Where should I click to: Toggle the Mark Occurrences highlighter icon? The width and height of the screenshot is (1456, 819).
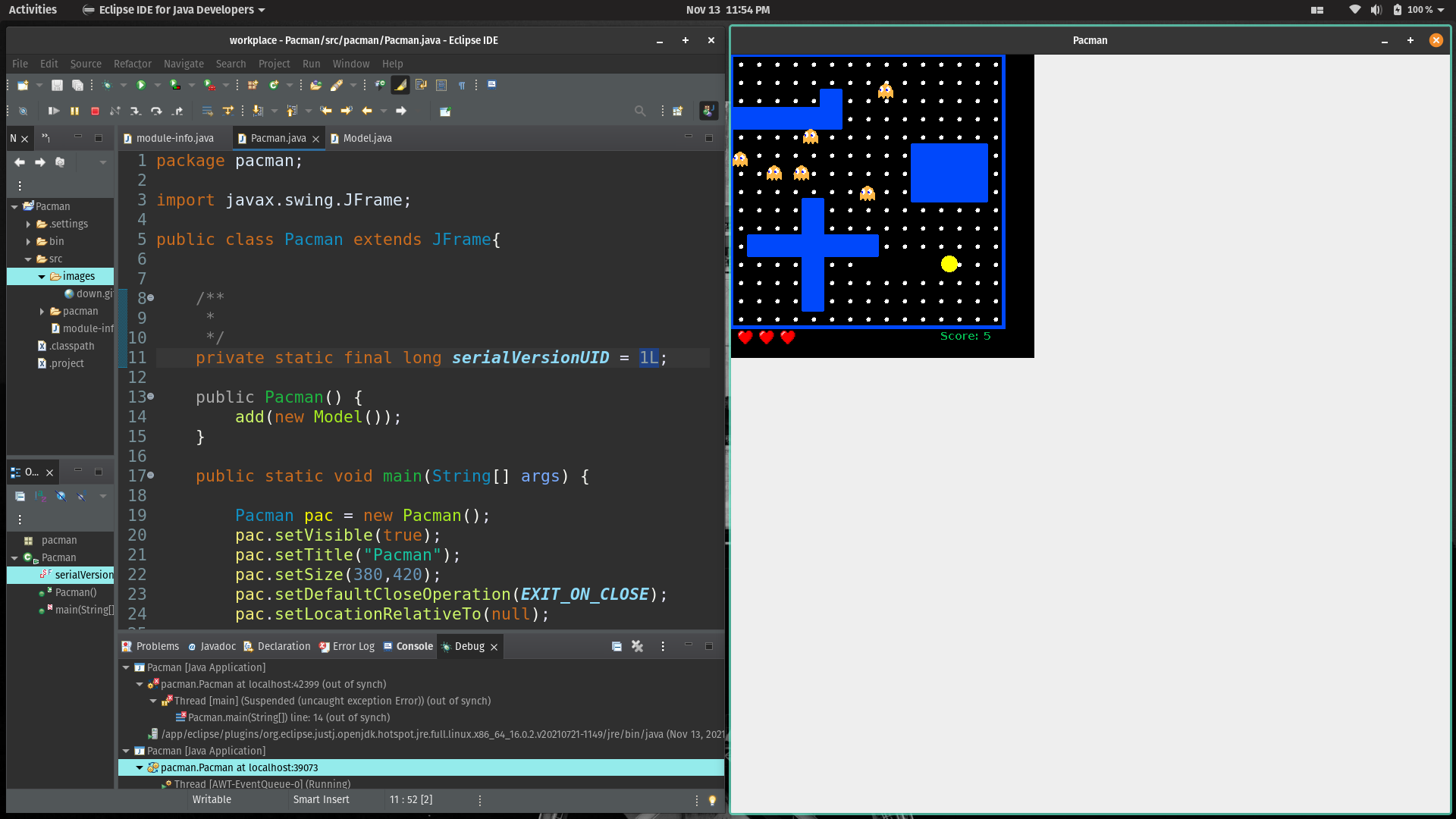pyautogui.click(x=400, y=85)
